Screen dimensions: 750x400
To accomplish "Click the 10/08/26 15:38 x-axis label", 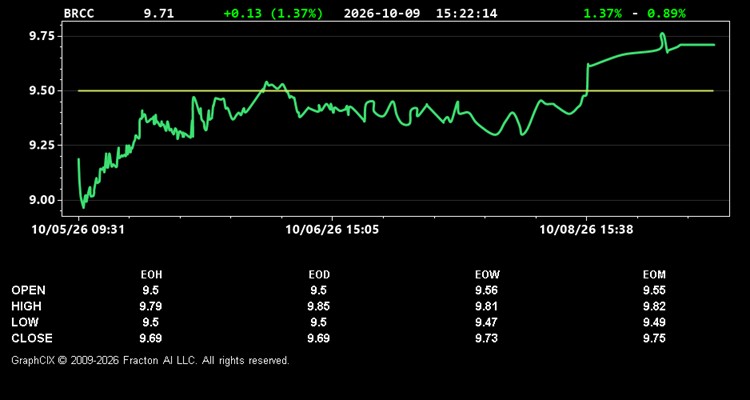I will [x=586, y=230].
